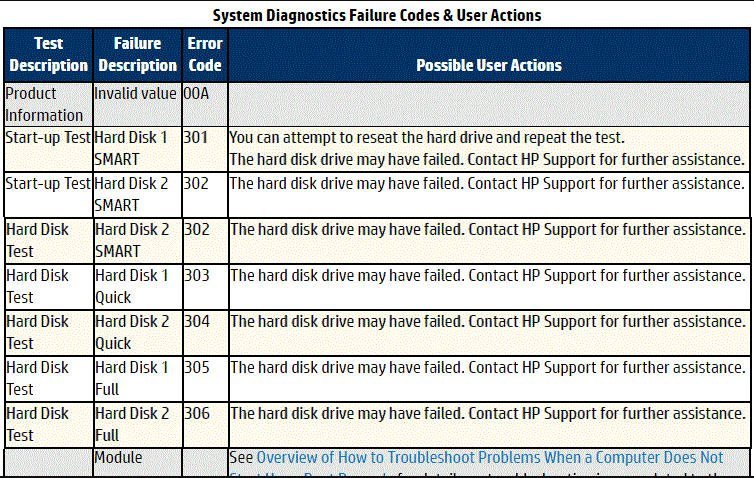Viewport: 754px width, 478px height.
Task: Select the "Hard Disk 2 Full" cell
Action: pos(131,424)
